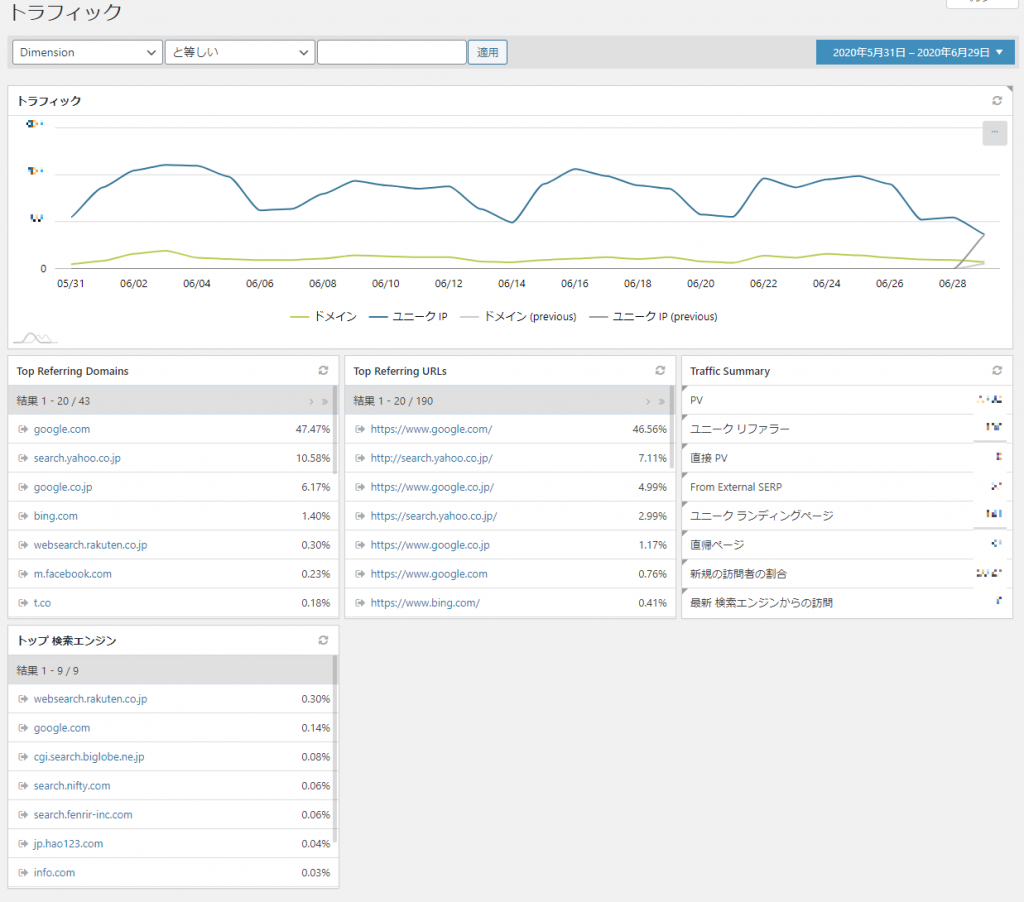
Task: Refresh the トップ 検索エンジン panel
Action: coord(323,640)
